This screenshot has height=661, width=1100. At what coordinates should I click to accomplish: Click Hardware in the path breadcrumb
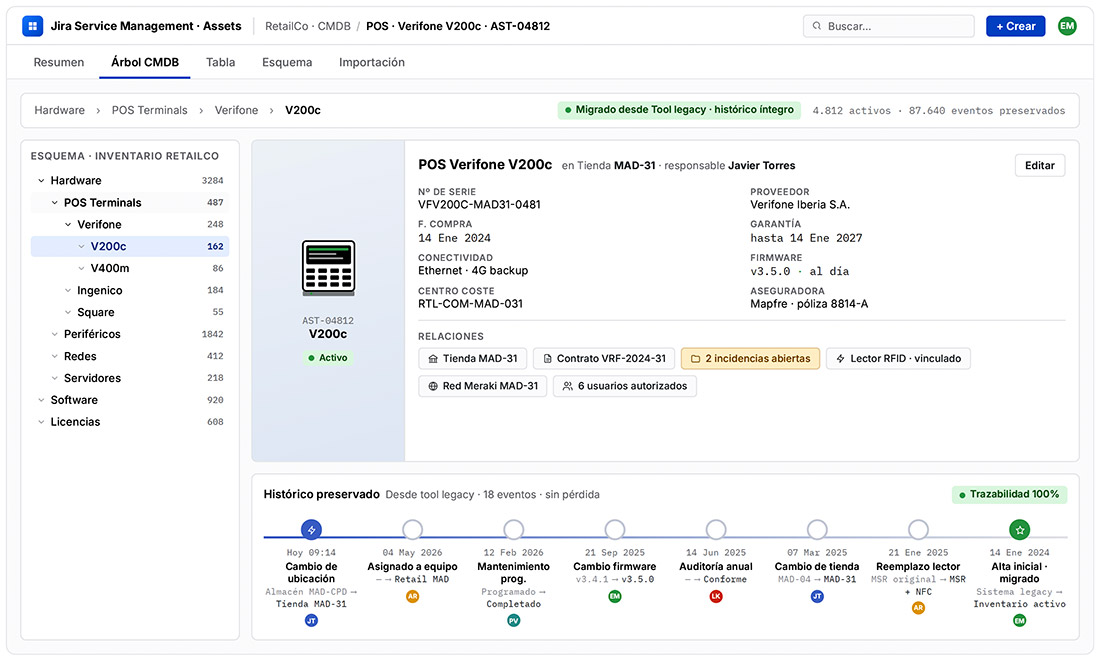point(60,110)
